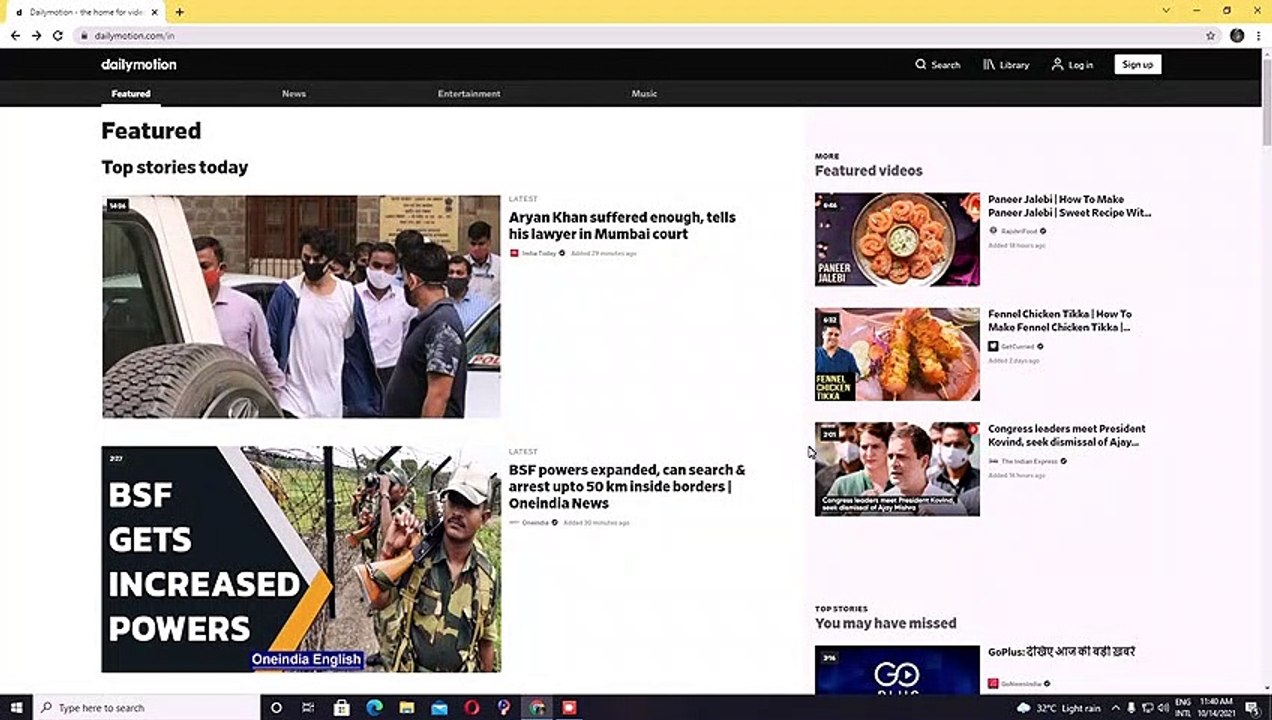1272x720 pixels.
Task: Open Chrome three-dot menu
Action: pos(1258,35)
